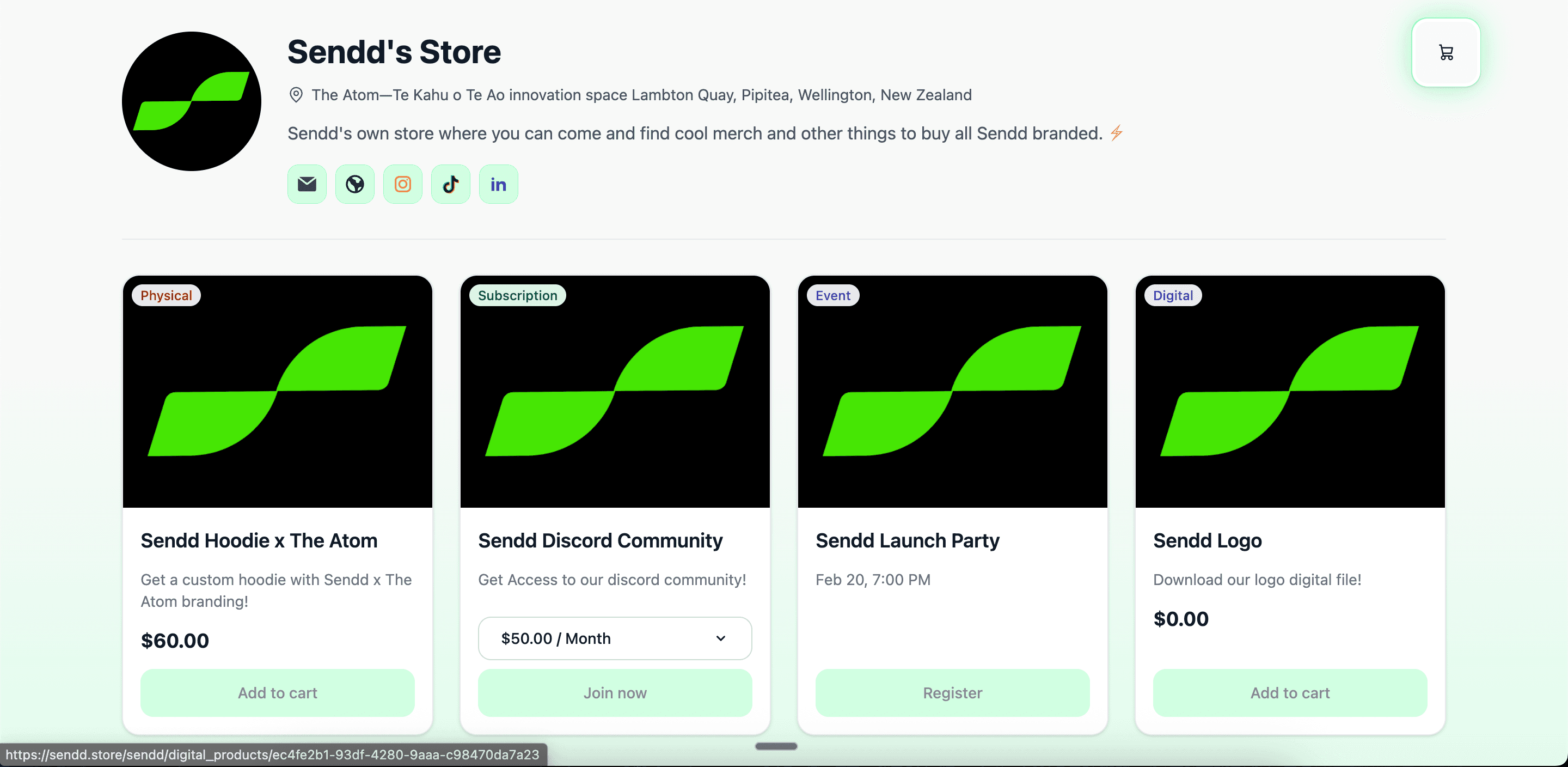Click Join now for Discord Community

615,693
